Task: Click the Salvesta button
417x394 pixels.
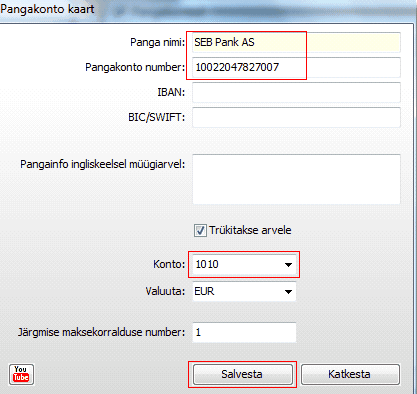Action: point(243,374)
